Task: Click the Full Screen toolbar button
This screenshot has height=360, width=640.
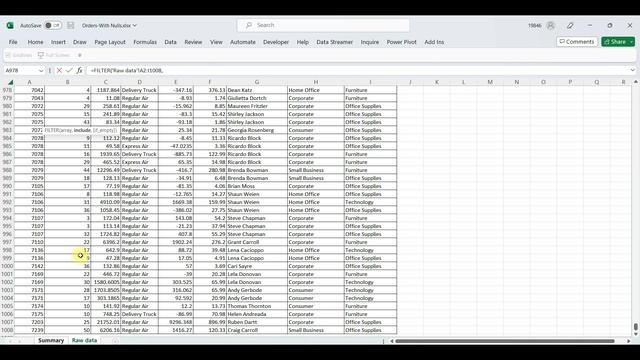Action: click(54, 55)
